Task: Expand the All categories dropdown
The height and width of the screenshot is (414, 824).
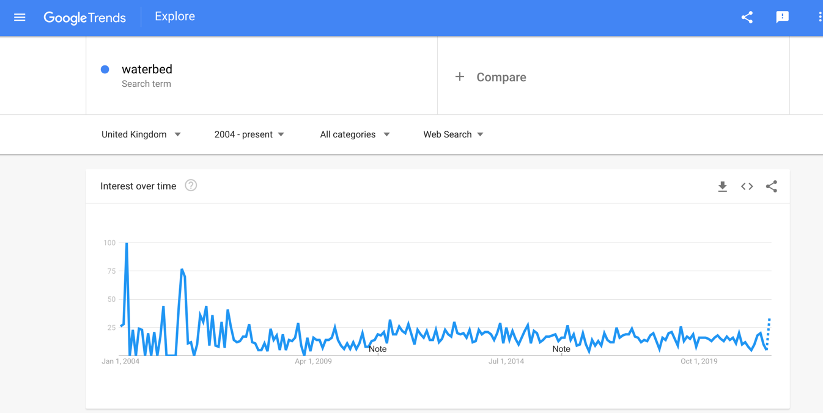Action: [x=355, y=134]
